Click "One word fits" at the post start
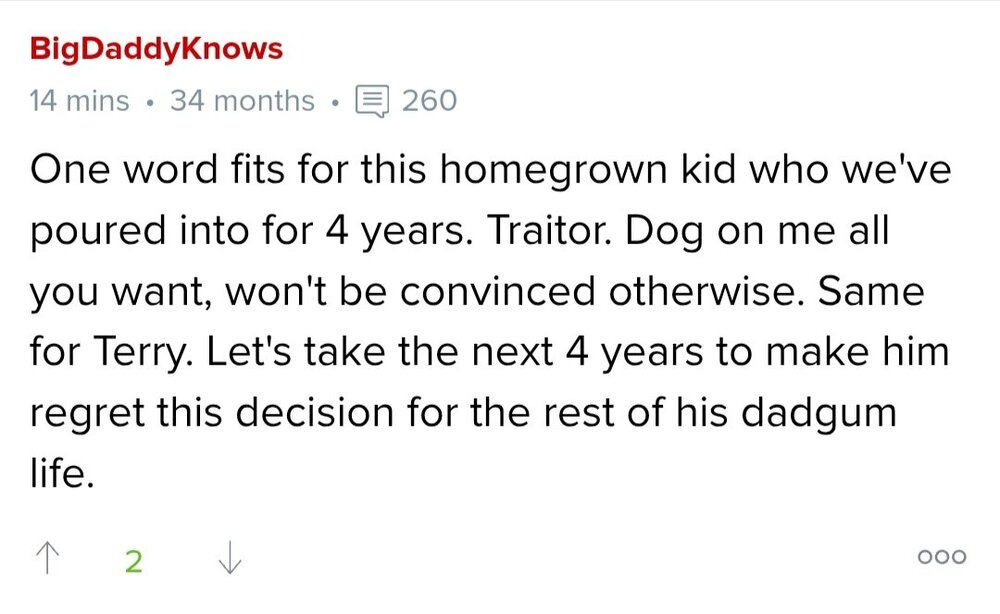 146,173
